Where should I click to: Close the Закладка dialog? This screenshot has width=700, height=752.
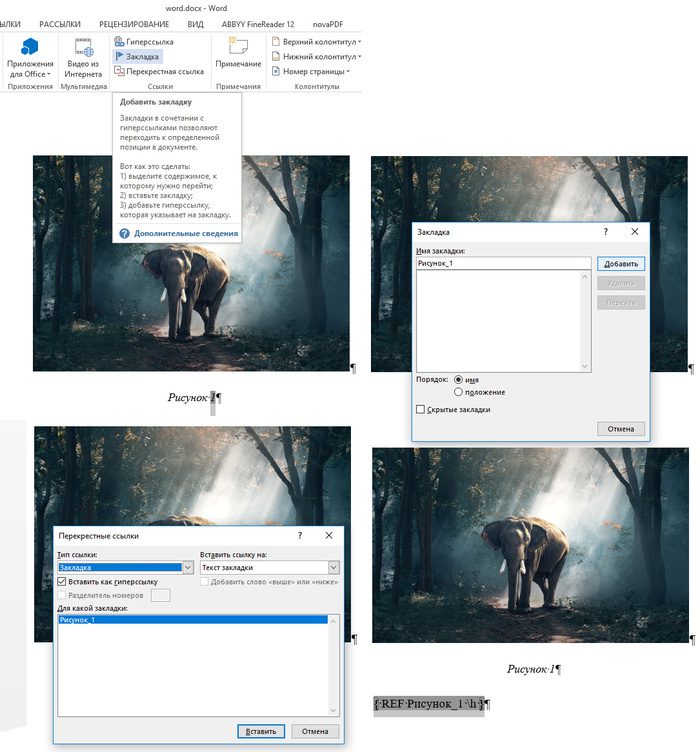coord(635,232)
